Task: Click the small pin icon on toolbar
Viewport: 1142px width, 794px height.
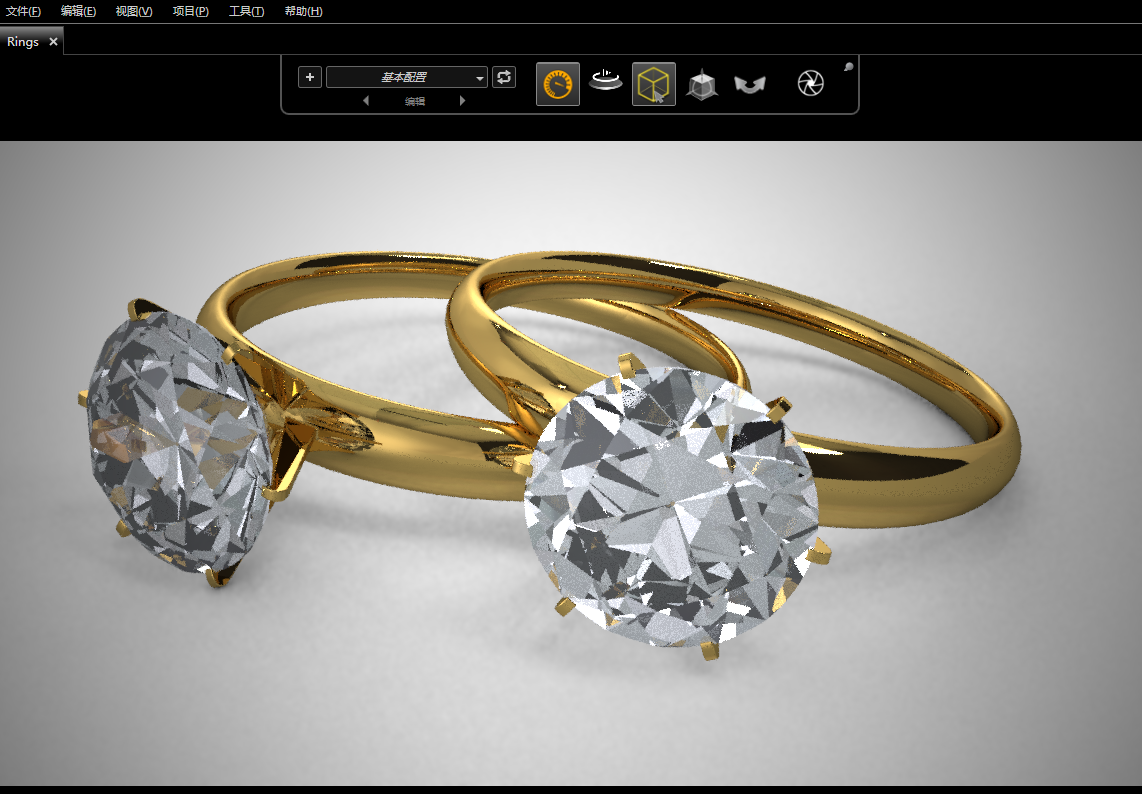Action: [848, 67]
